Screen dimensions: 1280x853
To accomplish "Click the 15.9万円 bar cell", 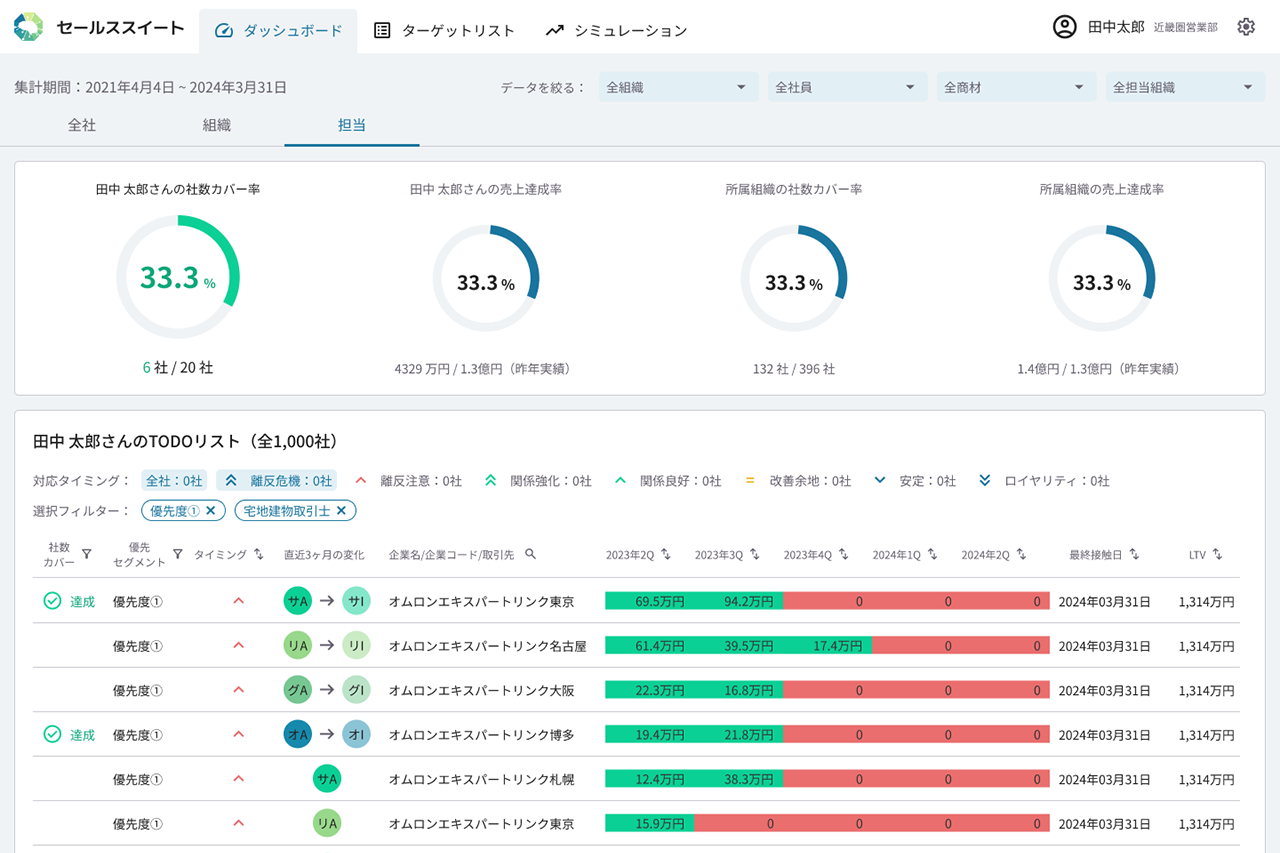I will click(650, 823).
